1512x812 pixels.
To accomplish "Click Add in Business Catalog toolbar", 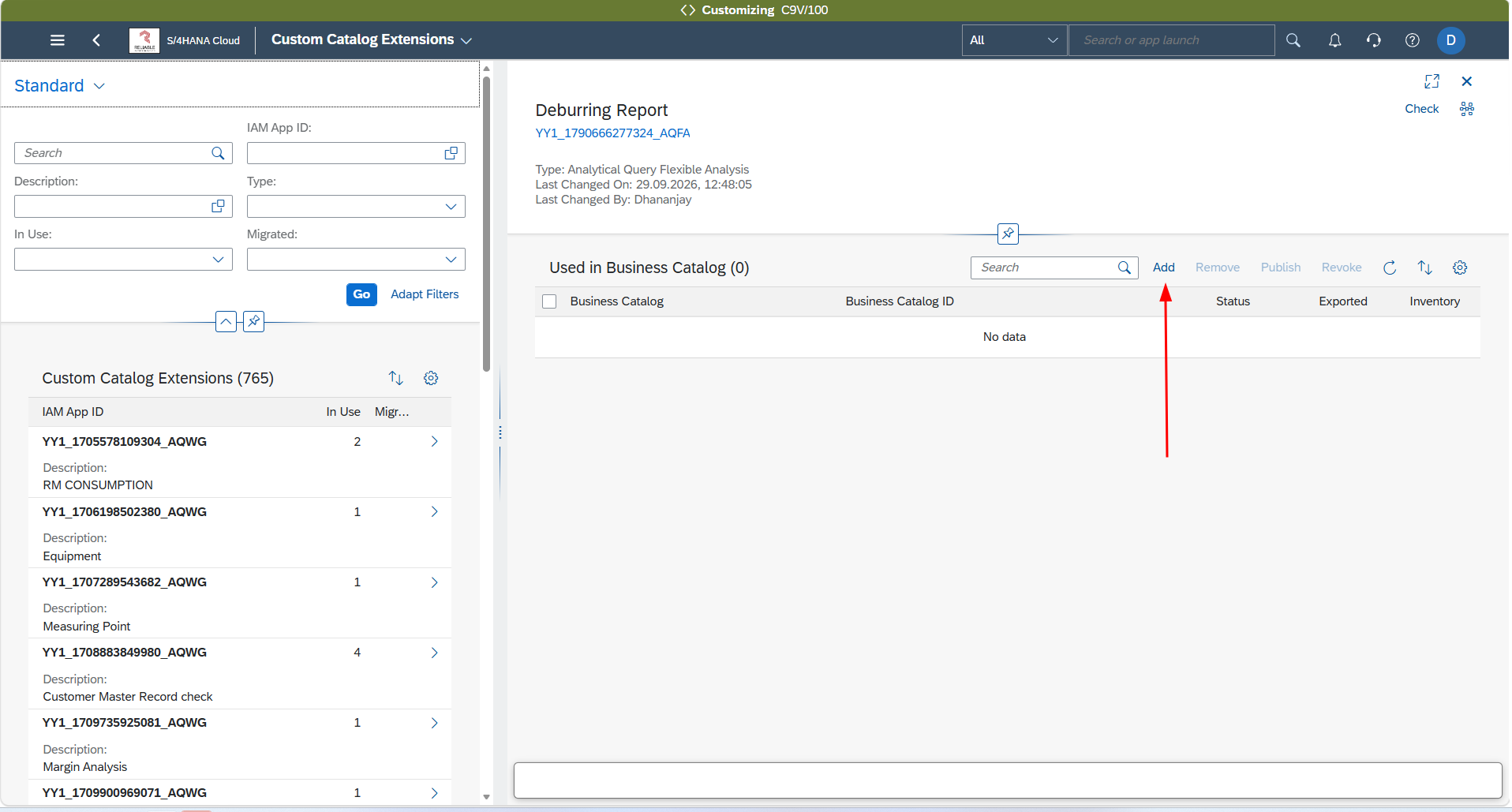I will tap(1163, 268).
